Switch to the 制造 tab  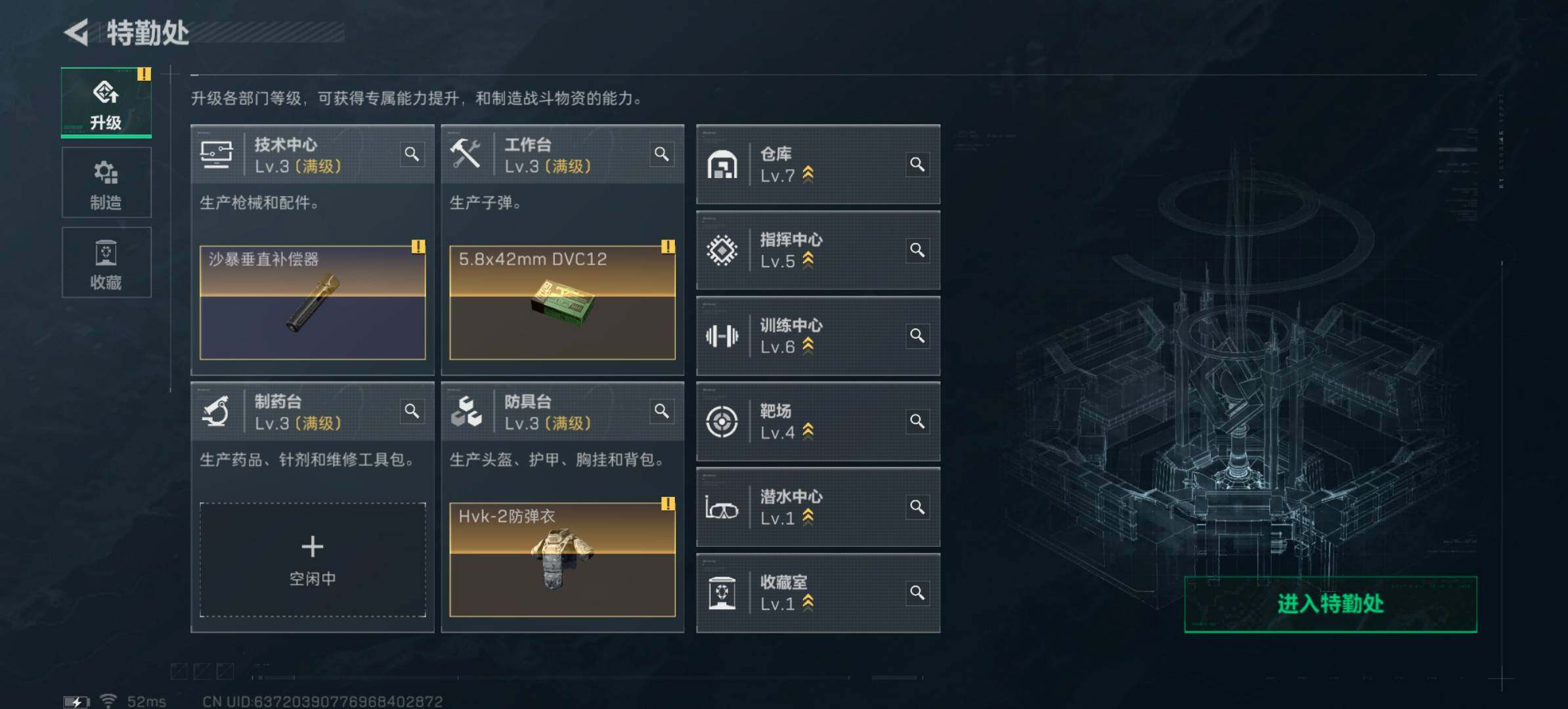coord(106,183)
